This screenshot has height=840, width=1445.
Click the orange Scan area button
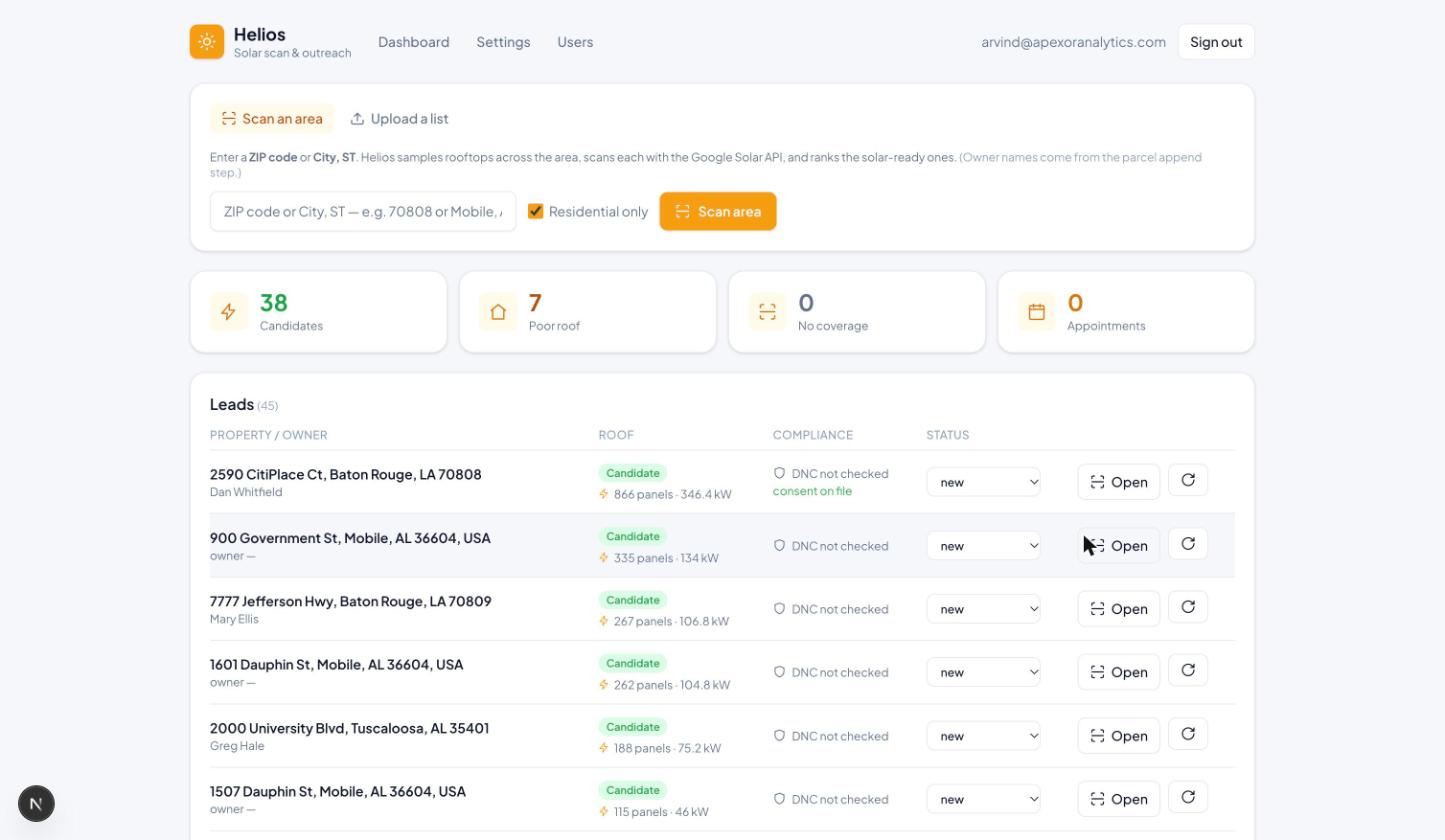pyautogui.click(x=718, y=211)
